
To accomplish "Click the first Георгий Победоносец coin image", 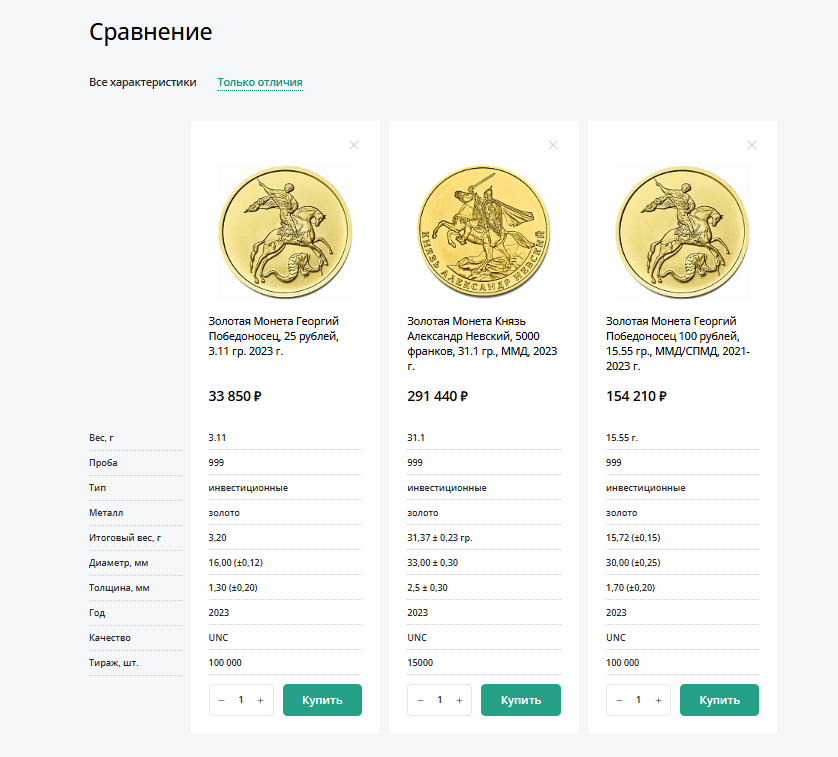I will (x=285, y=231).
